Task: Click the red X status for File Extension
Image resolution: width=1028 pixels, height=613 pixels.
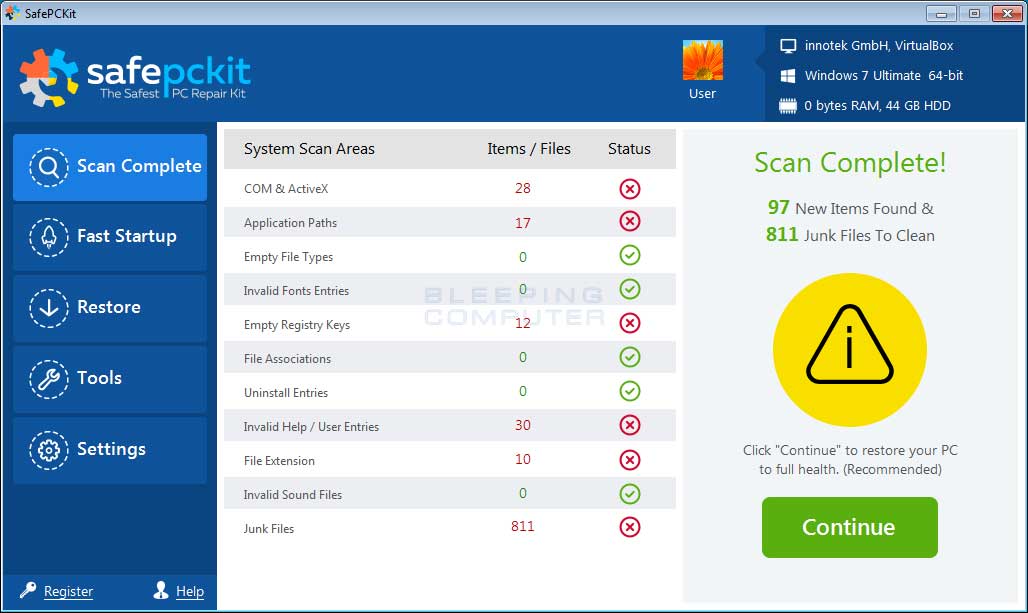Action: coord(629,460)
